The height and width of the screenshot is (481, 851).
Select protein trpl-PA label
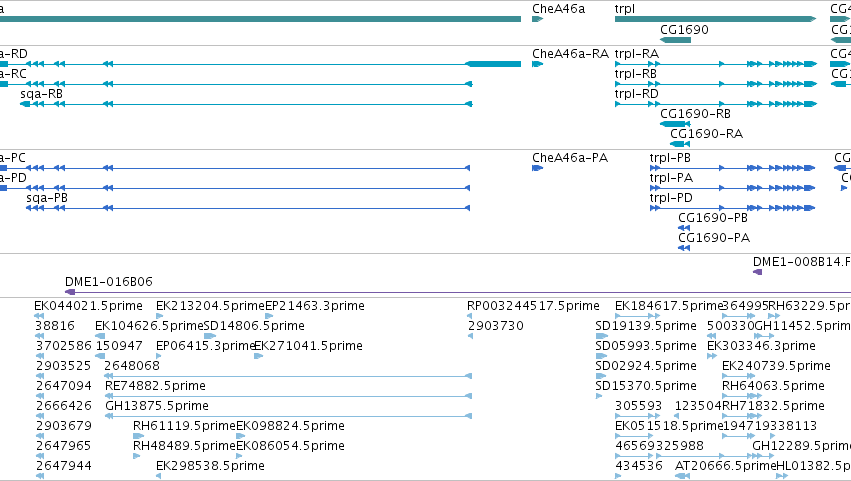coord(671,178)
